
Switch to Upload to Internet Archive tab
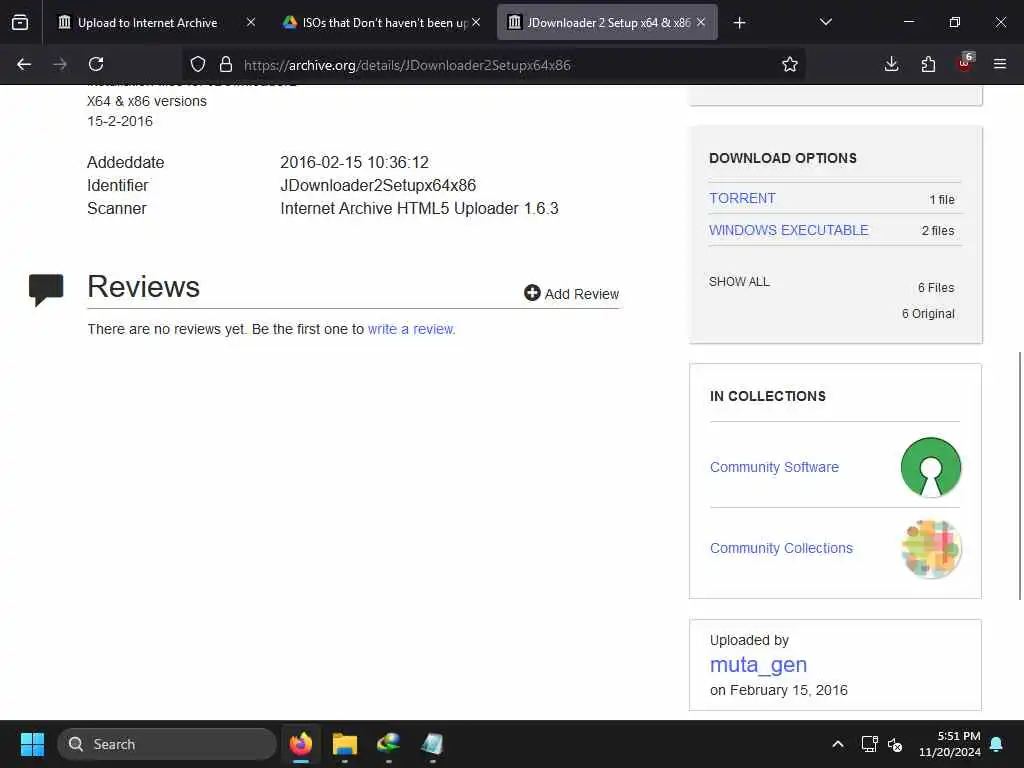pyautogui.click(x=147, y=23)
